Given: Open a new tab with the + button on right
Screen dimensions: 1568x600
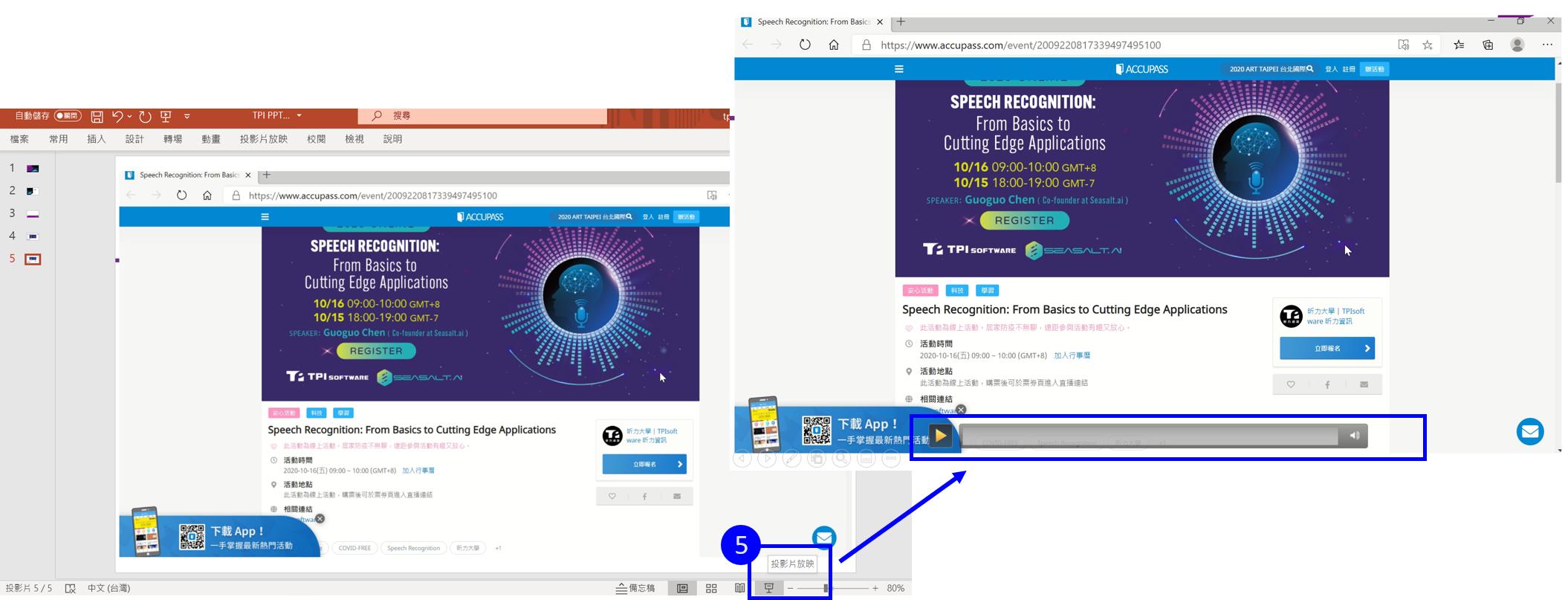Looking at the screenshot, I should [901, 22].
